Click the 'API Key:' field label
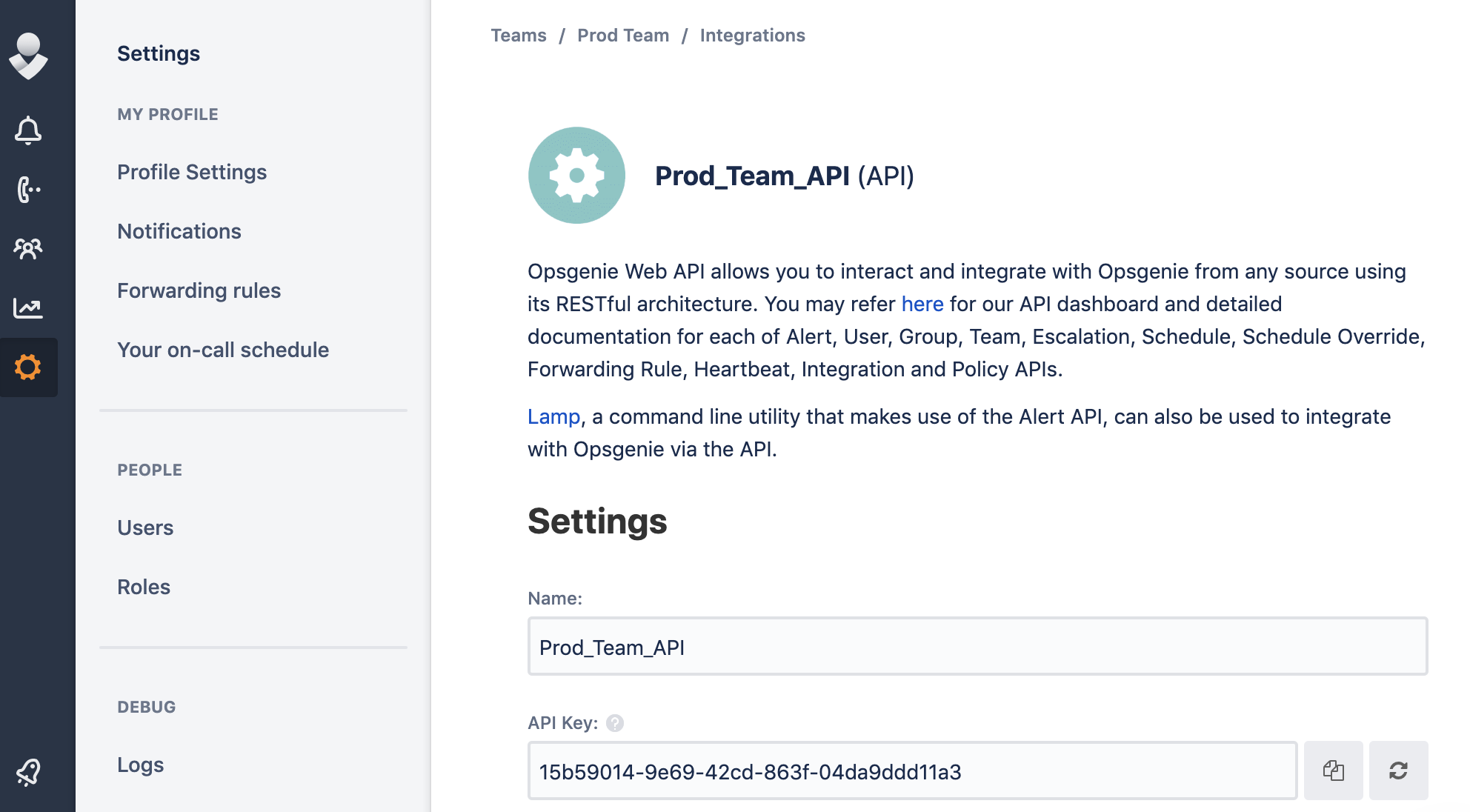 (x=563, y=723)
